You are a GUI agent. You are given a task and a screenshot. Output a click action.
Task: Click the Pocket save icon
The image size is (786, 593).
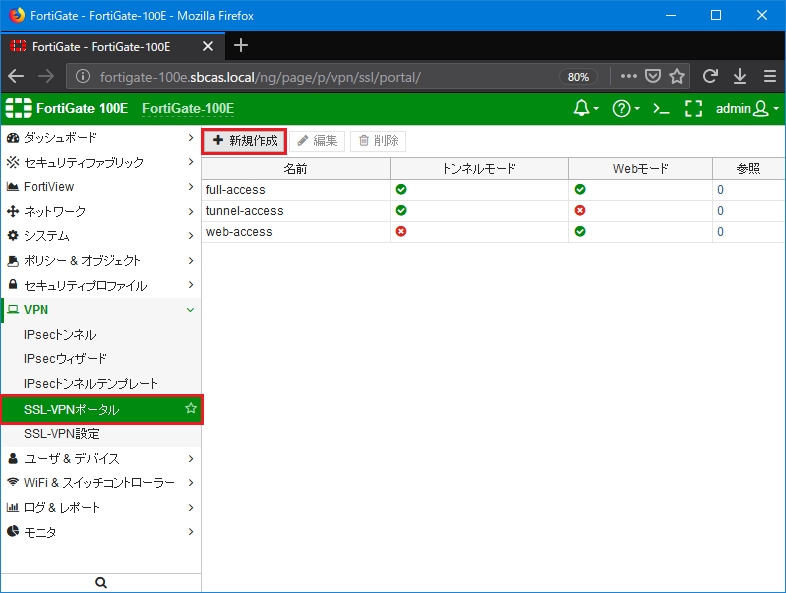coord(653,76)
